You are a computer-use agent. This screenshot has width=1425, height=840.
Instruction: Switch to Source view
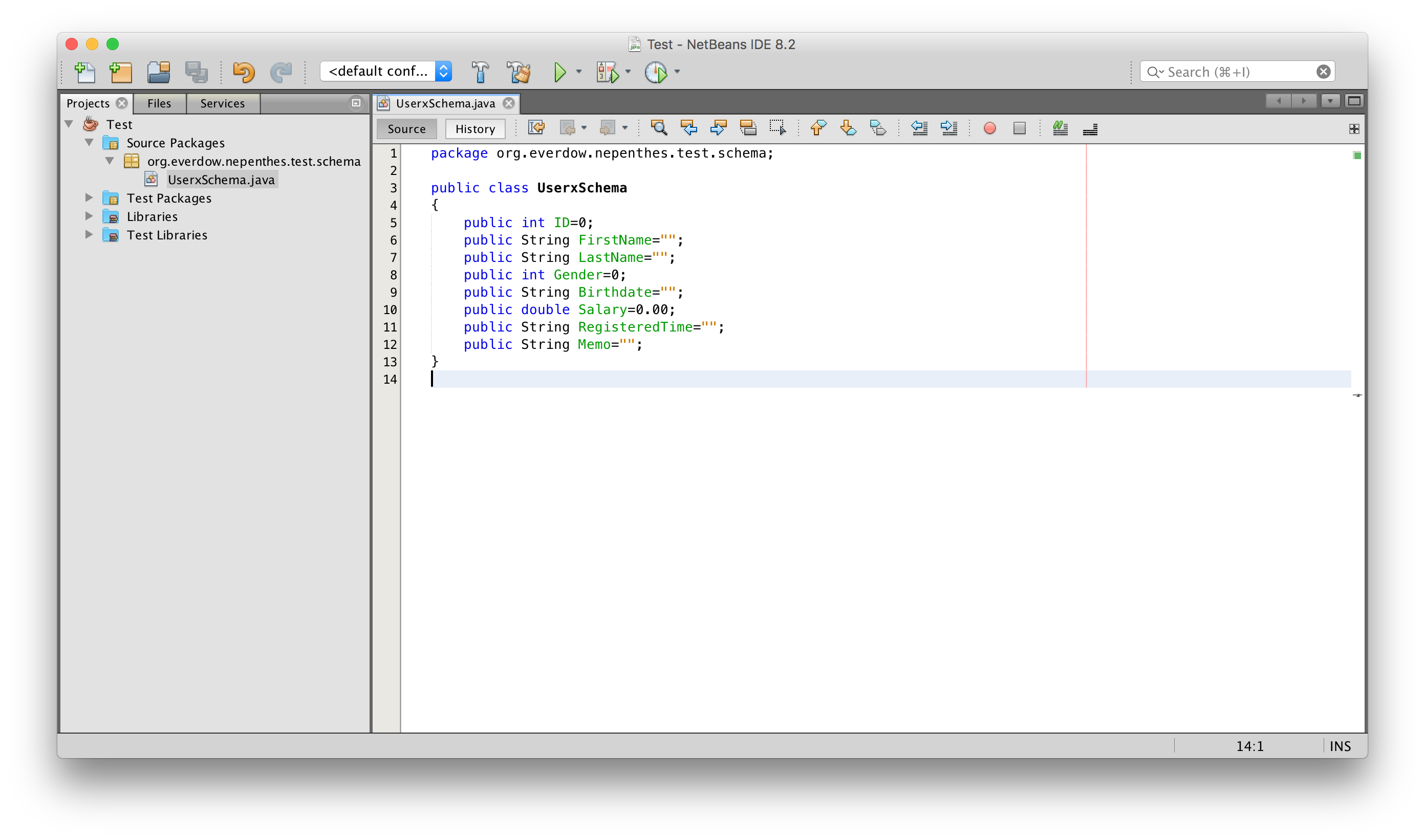406,129
